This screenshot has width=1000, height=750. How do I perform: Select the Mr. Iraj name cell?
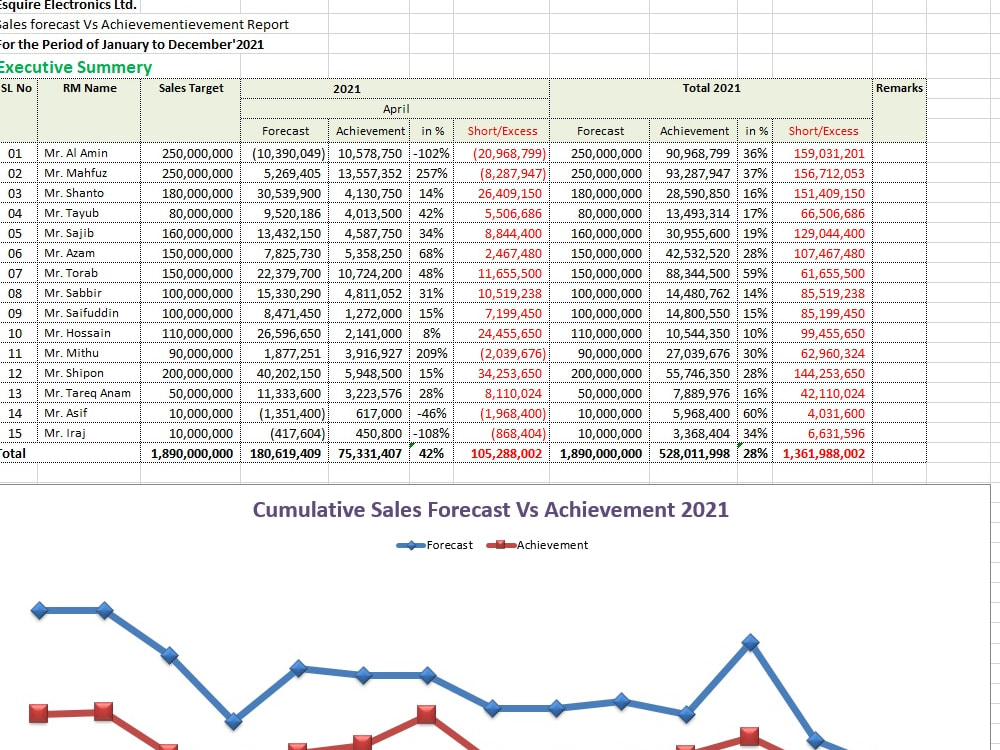click(x=89, y=433)
